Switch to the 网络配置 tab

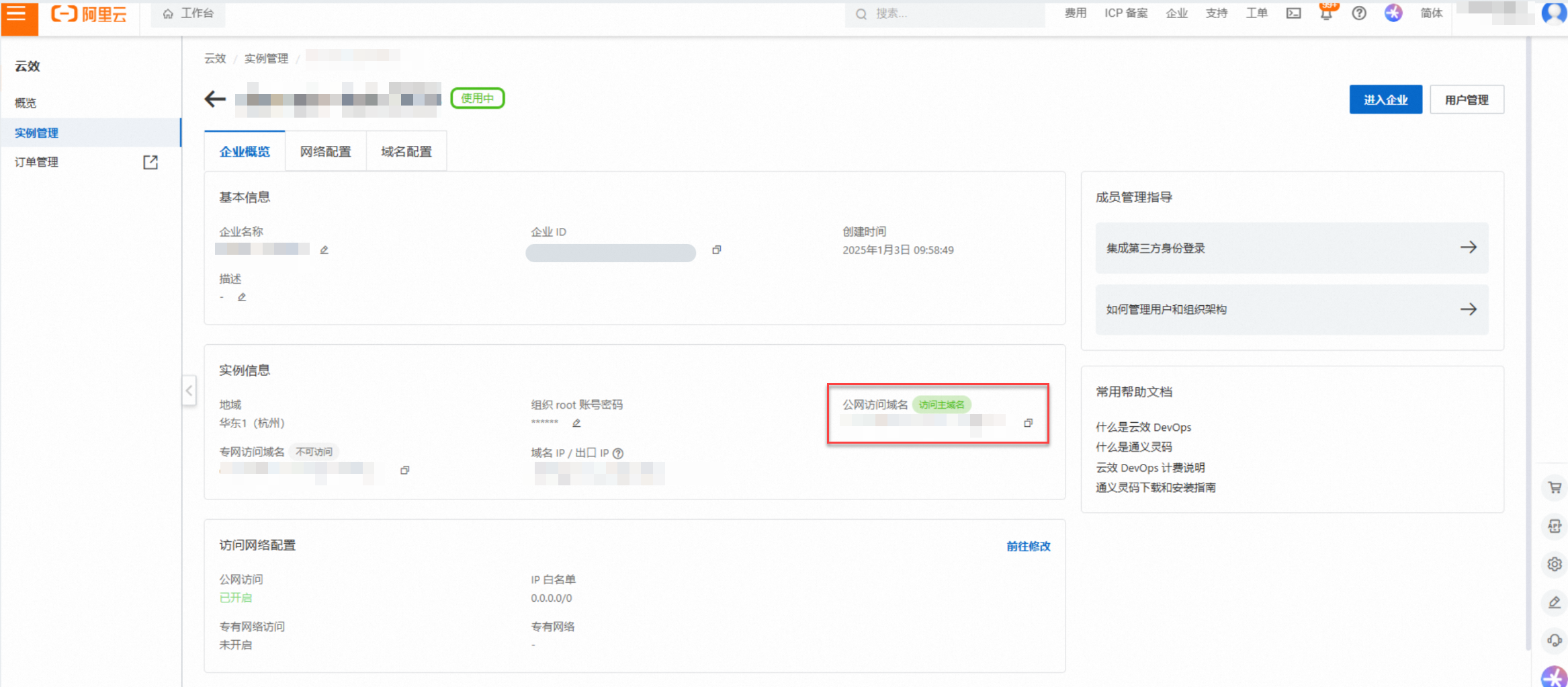pyautogui.click(x=326, y=151)
